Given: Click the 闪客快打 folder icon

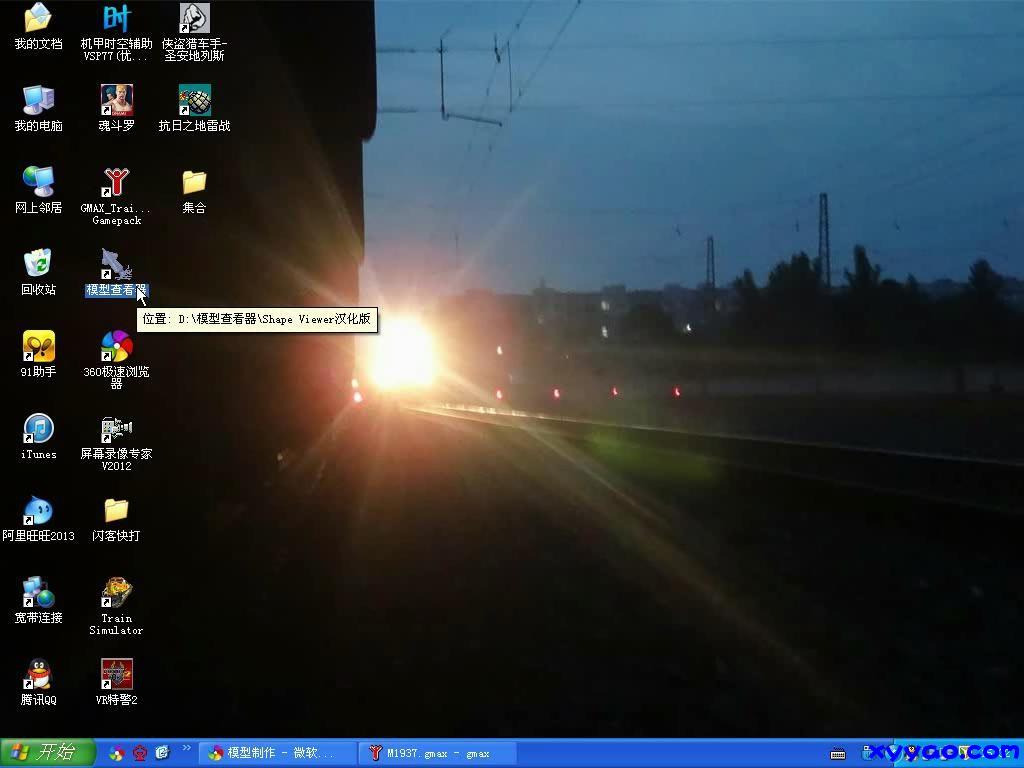Looking at the screenshot, I should tap(116, 511).
